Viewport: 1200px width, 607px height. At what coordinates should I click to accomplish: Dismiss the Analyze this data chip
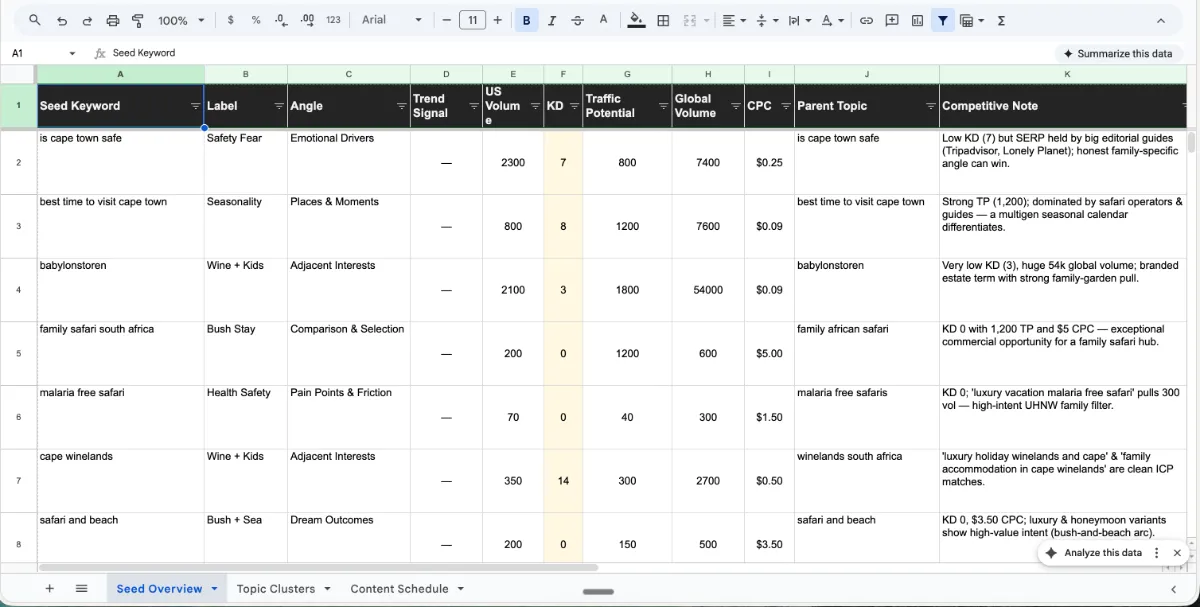(x=1177, y=553)
